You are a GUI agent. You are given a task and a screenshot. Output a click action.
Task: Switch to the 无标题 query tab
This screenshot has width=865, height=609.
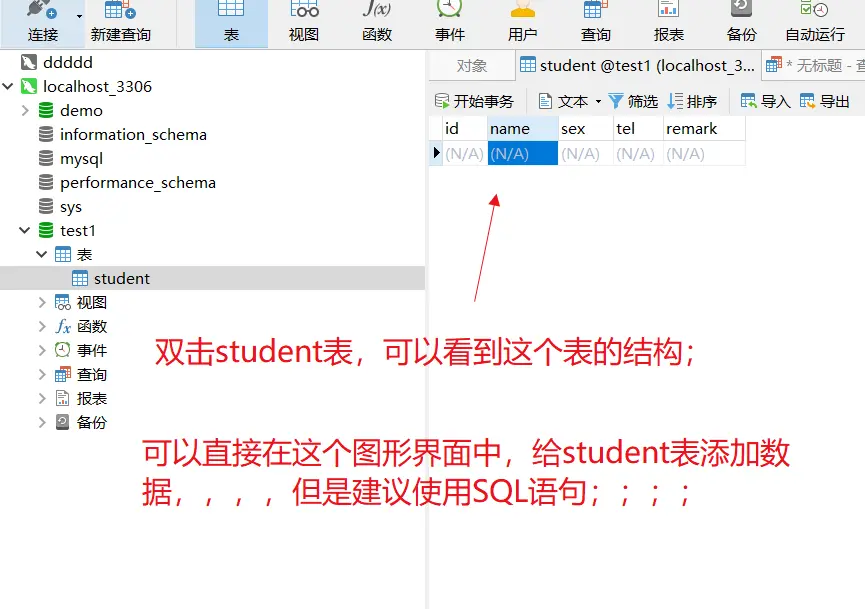814,66
